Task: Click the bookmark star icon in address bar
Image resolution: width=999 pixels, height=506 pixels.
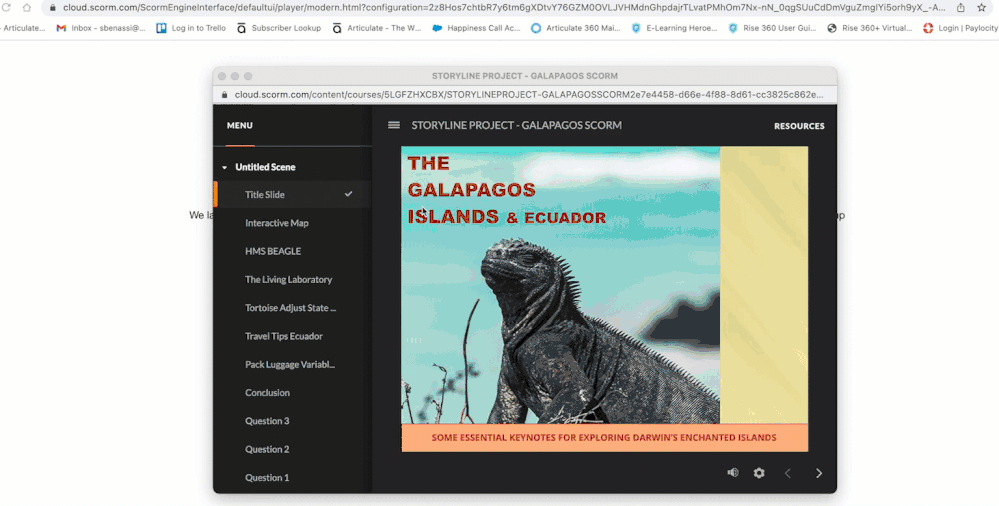Action: coord(982,7)
